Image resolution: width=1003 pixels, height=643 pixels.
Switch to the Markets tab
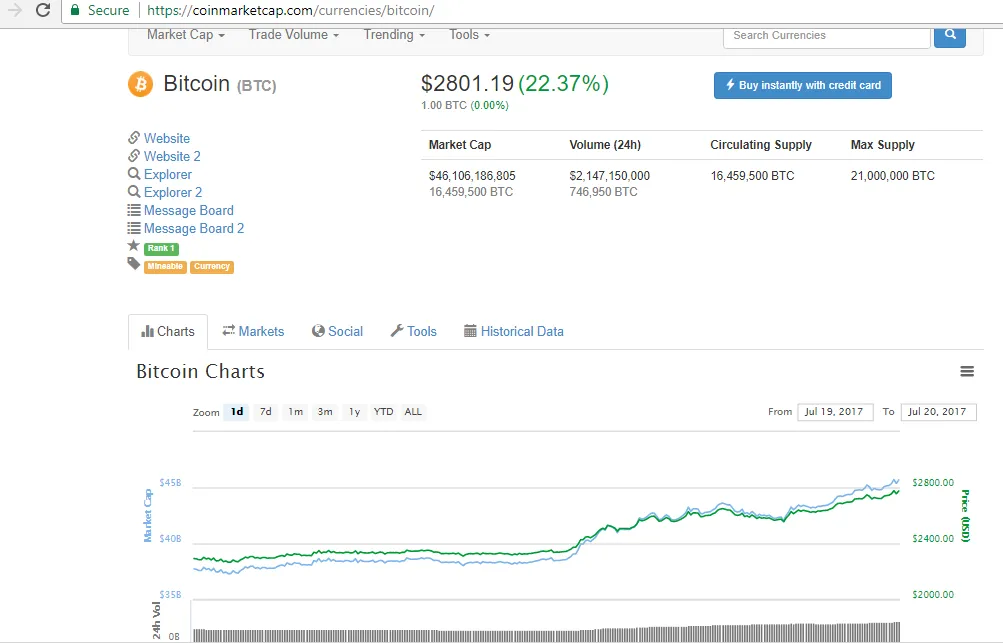click(x=253, y=331)
